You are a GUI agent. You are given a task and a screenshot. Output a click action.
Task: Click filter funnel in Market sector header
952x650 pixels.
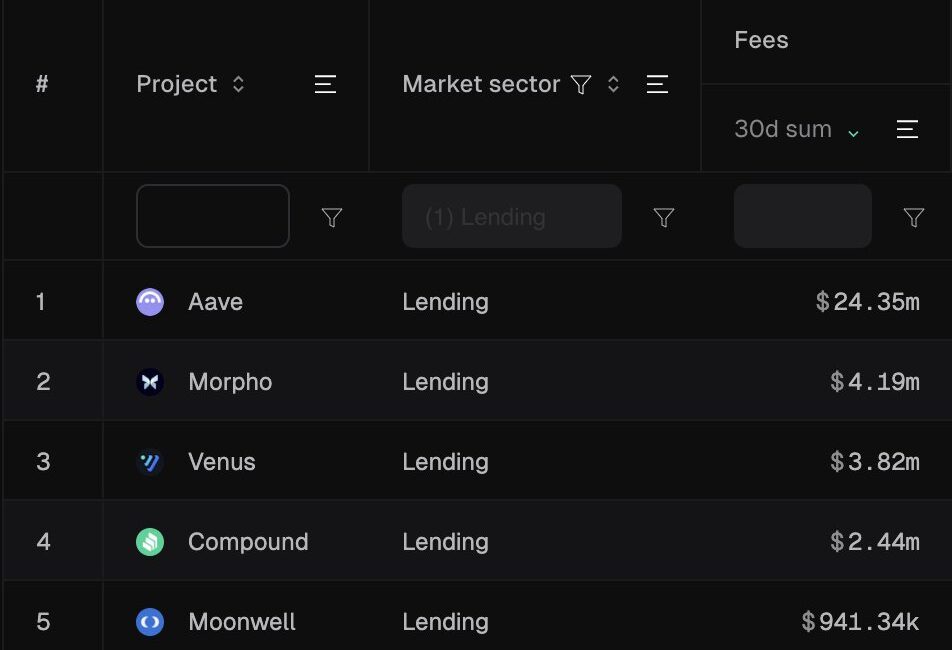pyautogui.click(x=581, y=84)
